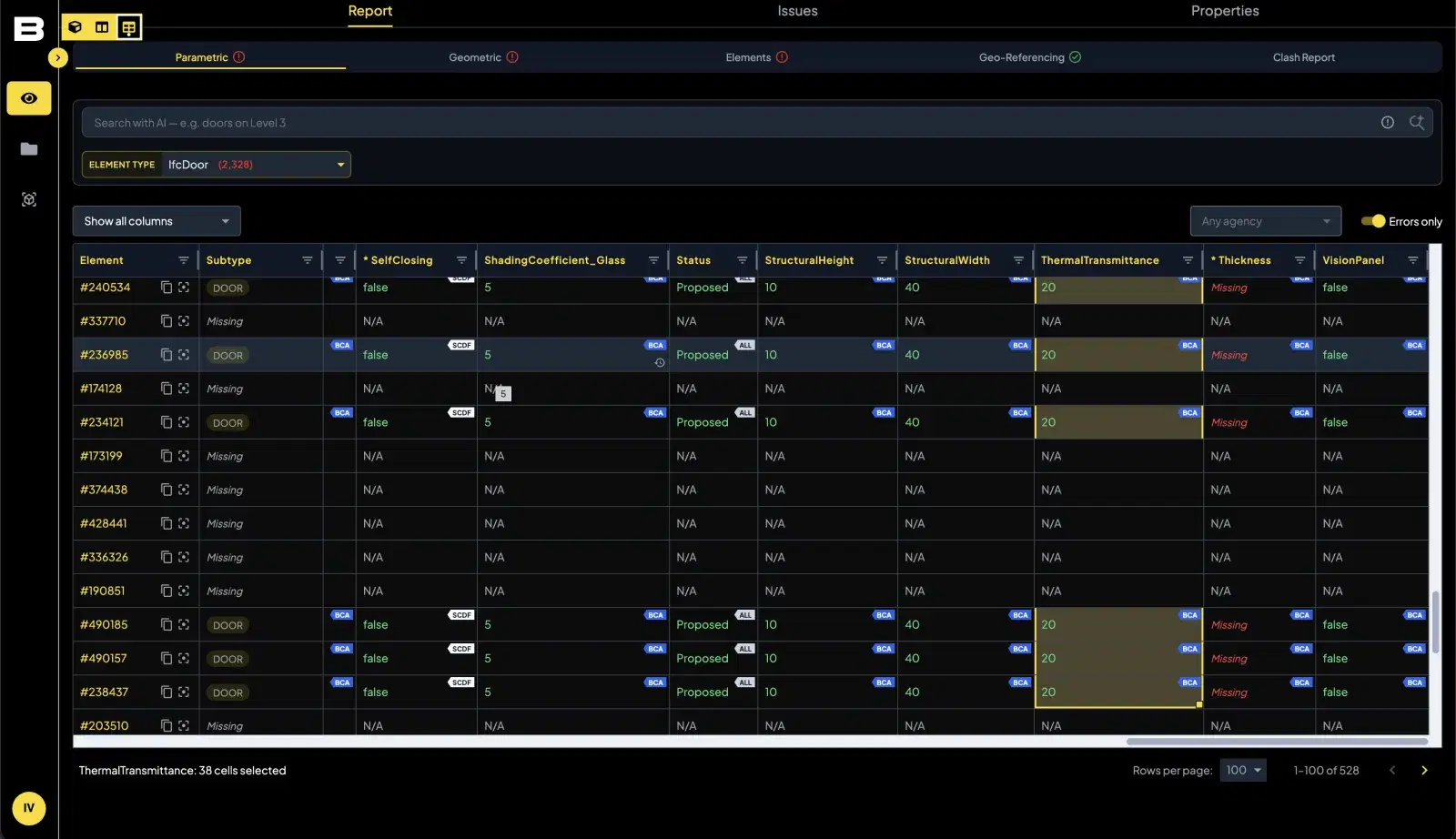Filter the Status column
1456x839 pixels.
(743, 260)
